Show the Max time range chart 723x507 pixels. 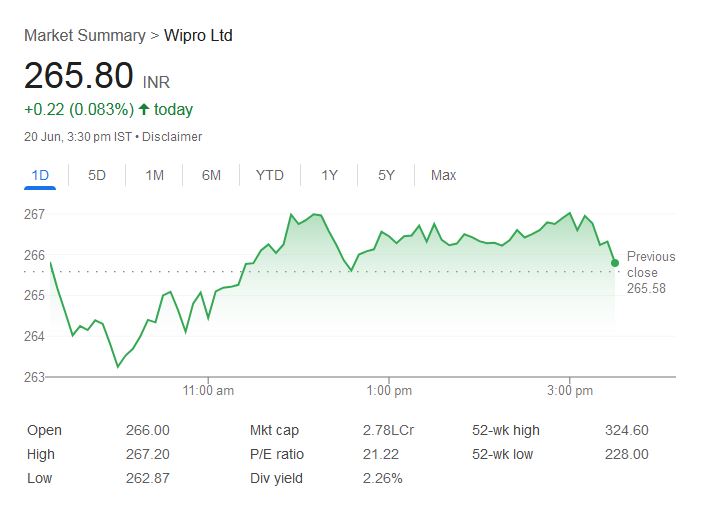click(443, 175)
